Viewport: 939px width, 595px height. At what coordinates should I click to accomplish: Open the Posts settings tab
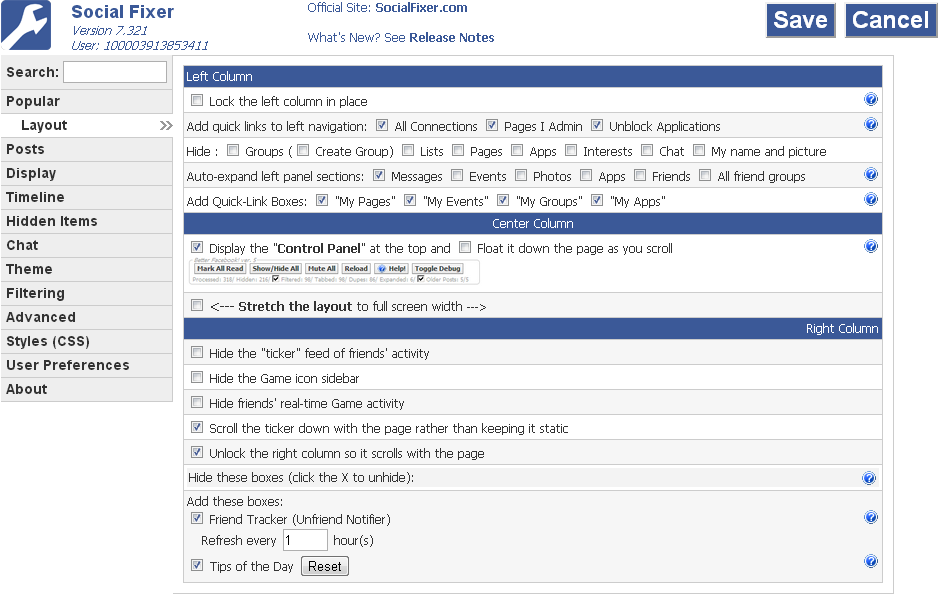[87, 149]
